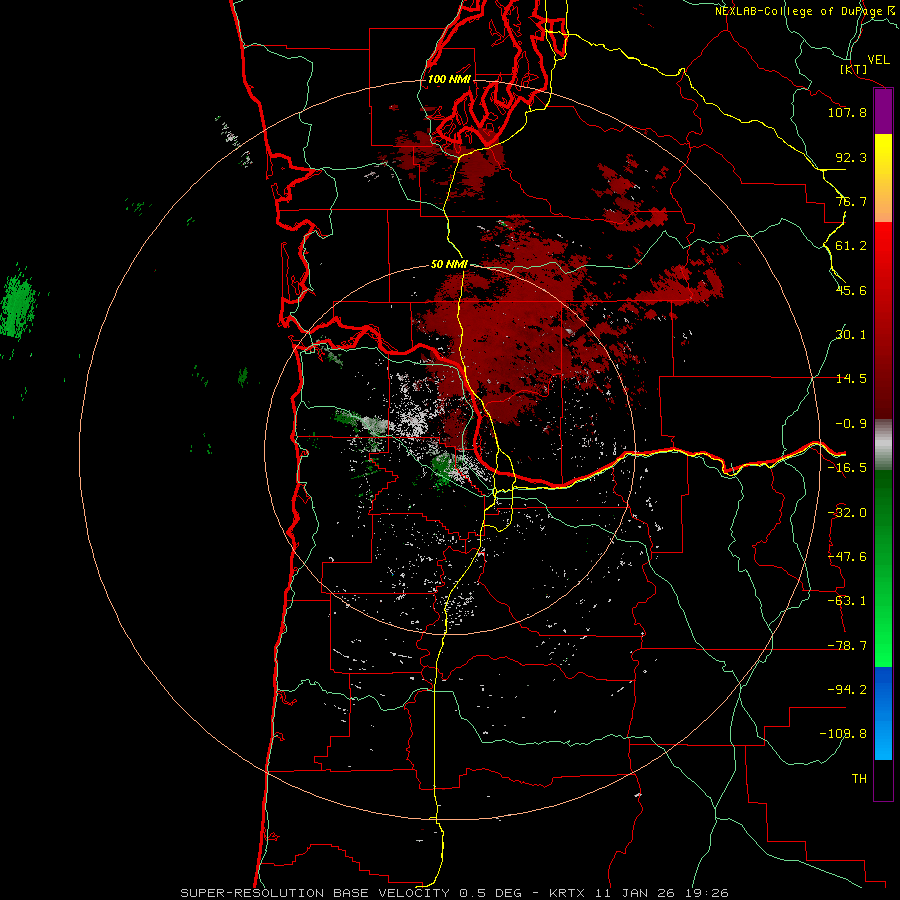This screenshot has width=900, height=900.
Task: Click the -94.2 velocity scale value
Action: click(x=847, y=690)
